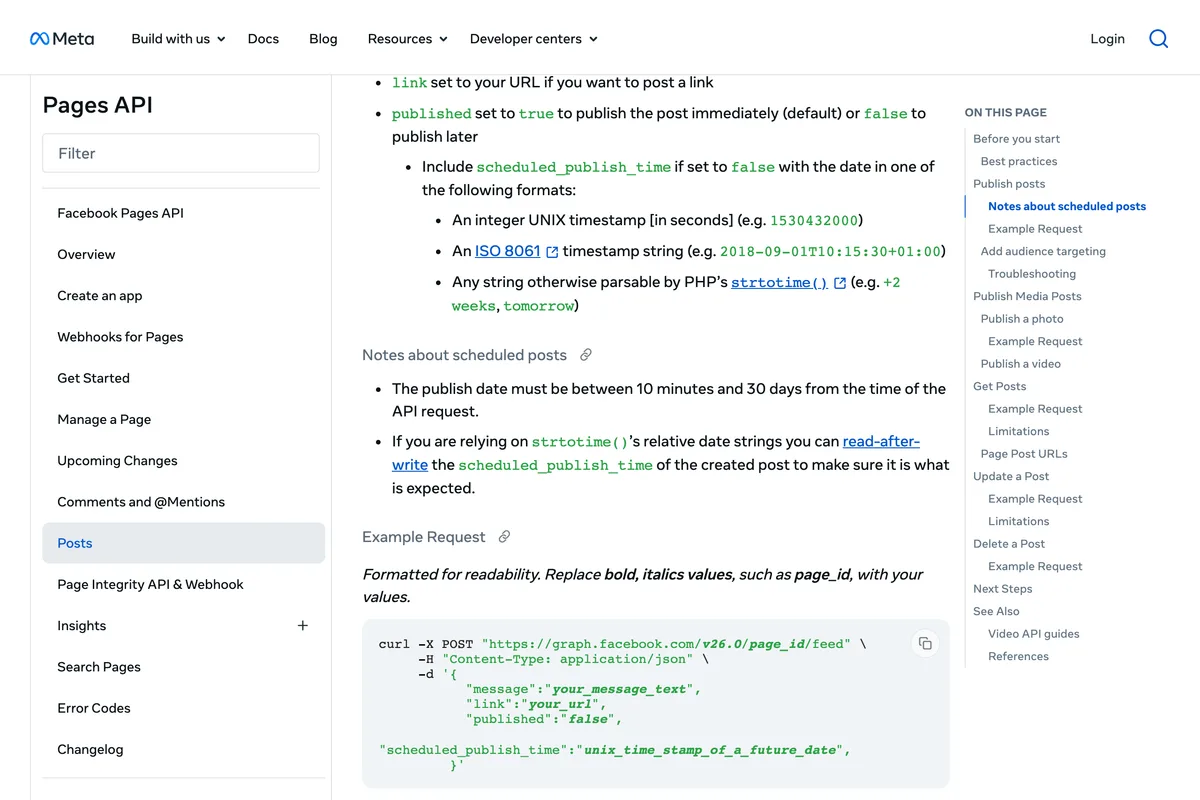Select Overview in the sidebar
This screenshot has width=1200, height=800.
86,254
